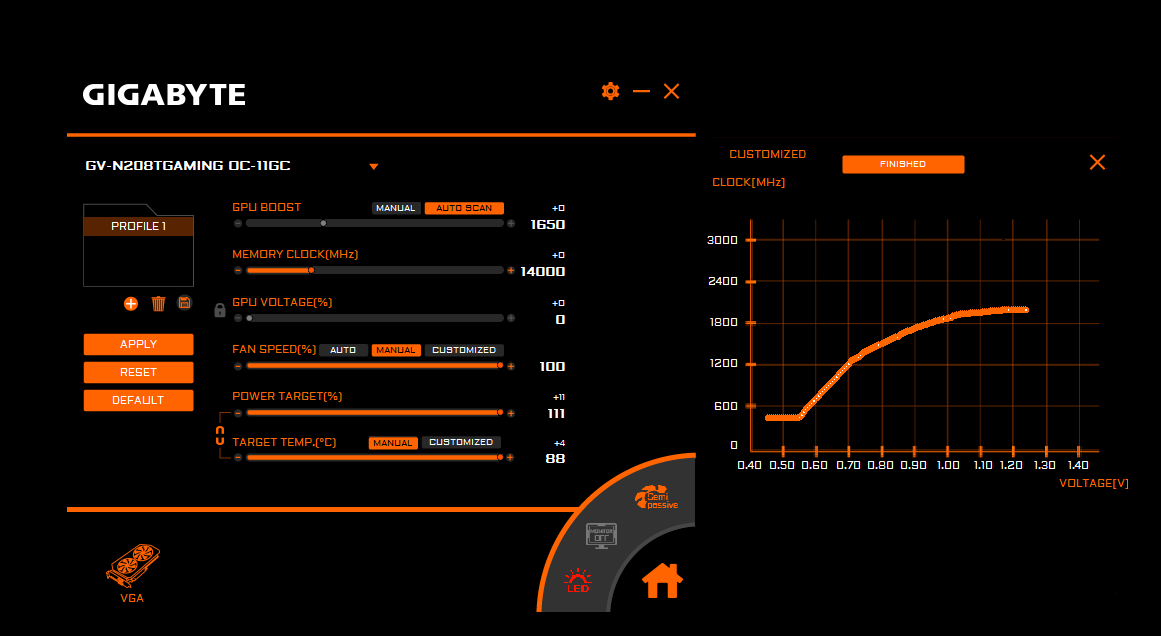Screen dimensions: 1161x636
Task: Increase Memory Clock with plus icon
Action: (x=511, y=270)
